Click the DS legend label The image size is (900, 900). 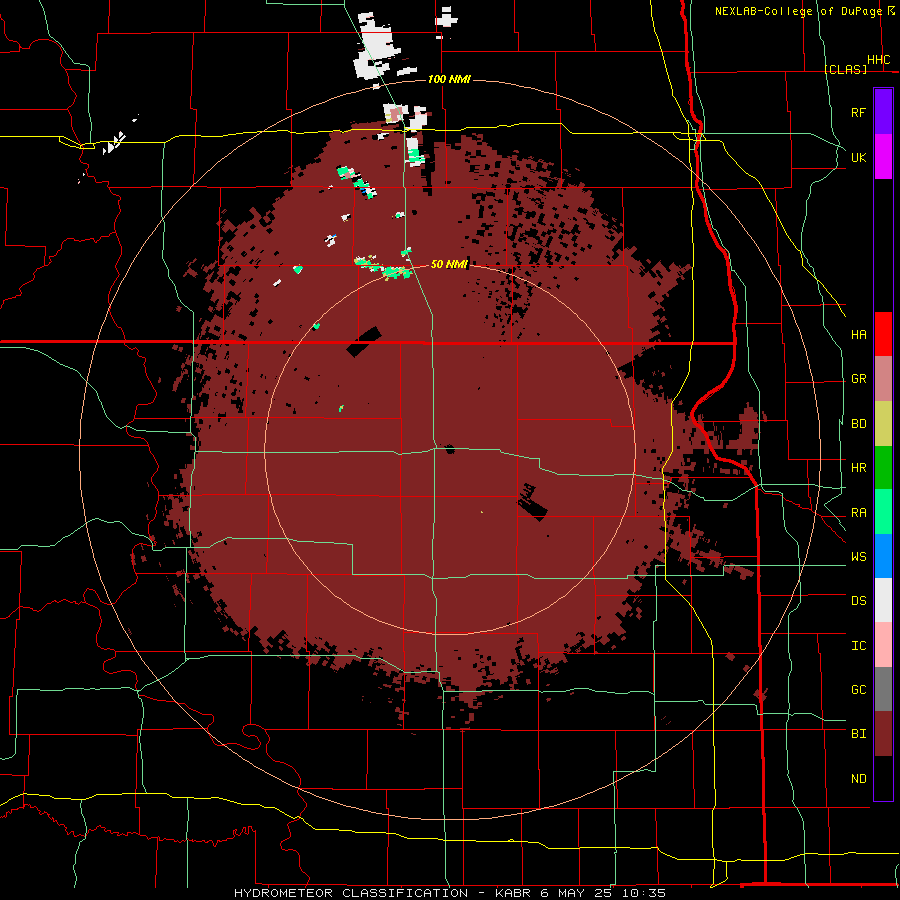858,601
